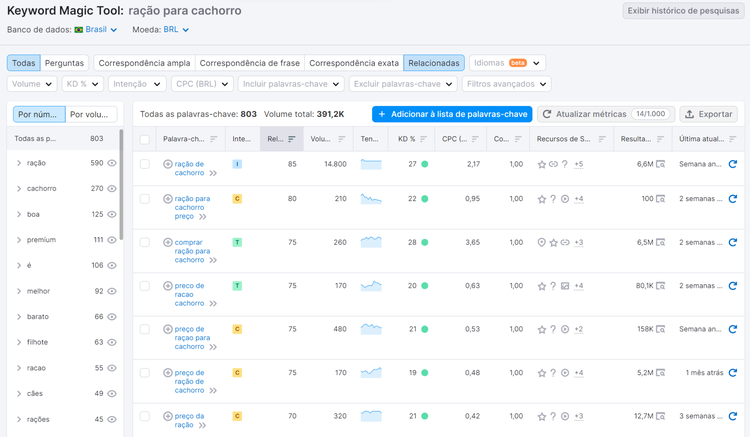Change currency from BRL
The height and width of the screenshot is (437, 750).
(176, 30)
